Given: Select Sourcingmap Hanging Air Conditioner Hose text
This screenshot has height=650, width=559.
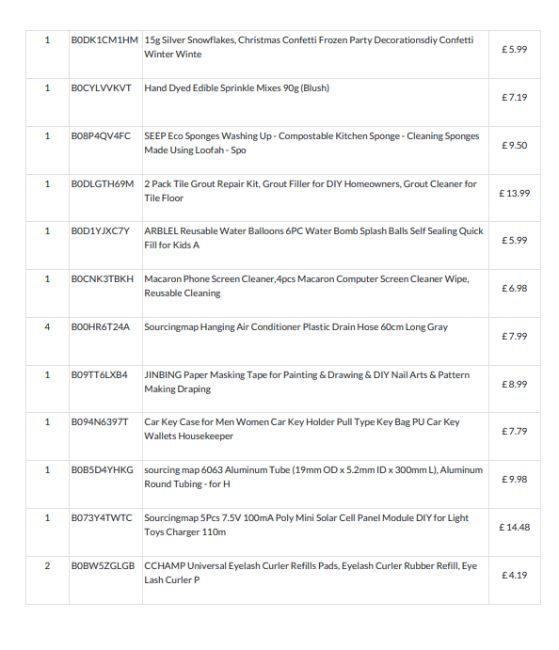Looking at the screenshot, I should (296, 327).
